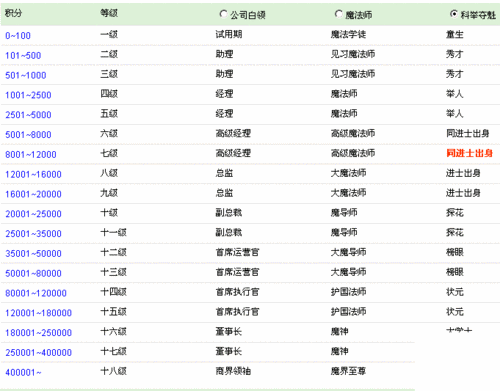Open the 5001~8000 score range
This screenshot has width=500, height=391.
pos(28,135)
